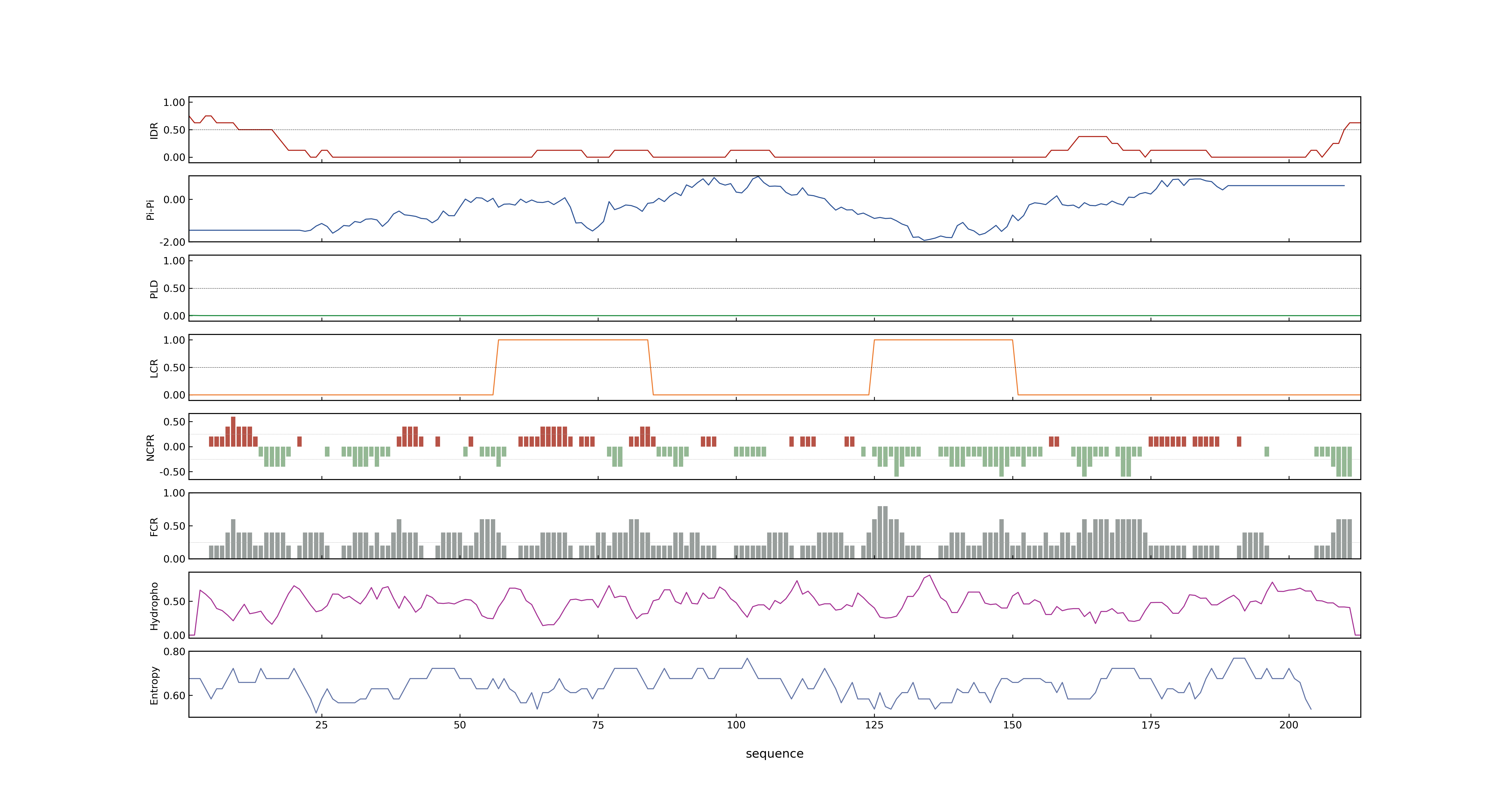Click the 0.50 tick on FCR axis

(x=174, y=526)
